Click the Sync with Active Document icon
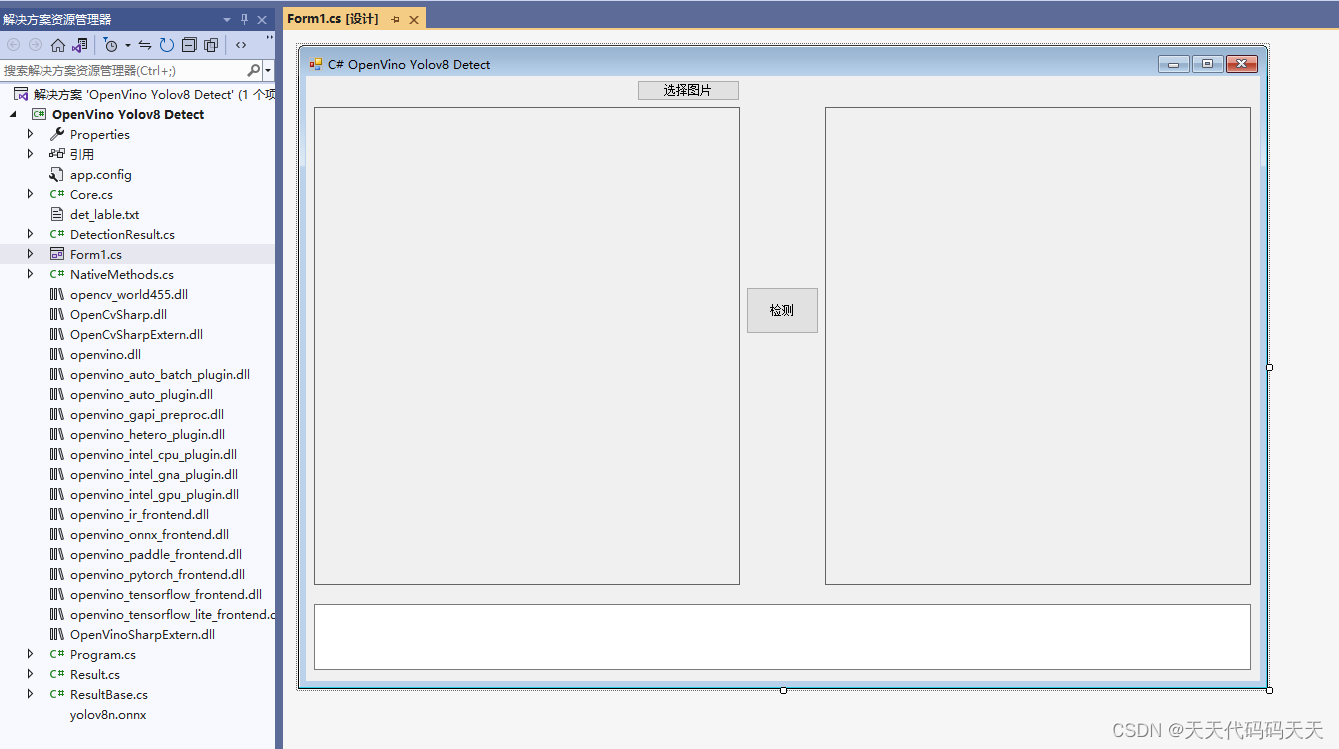Image resolution: width=1339 pixels, height=749 pixels. pos(79,45)
